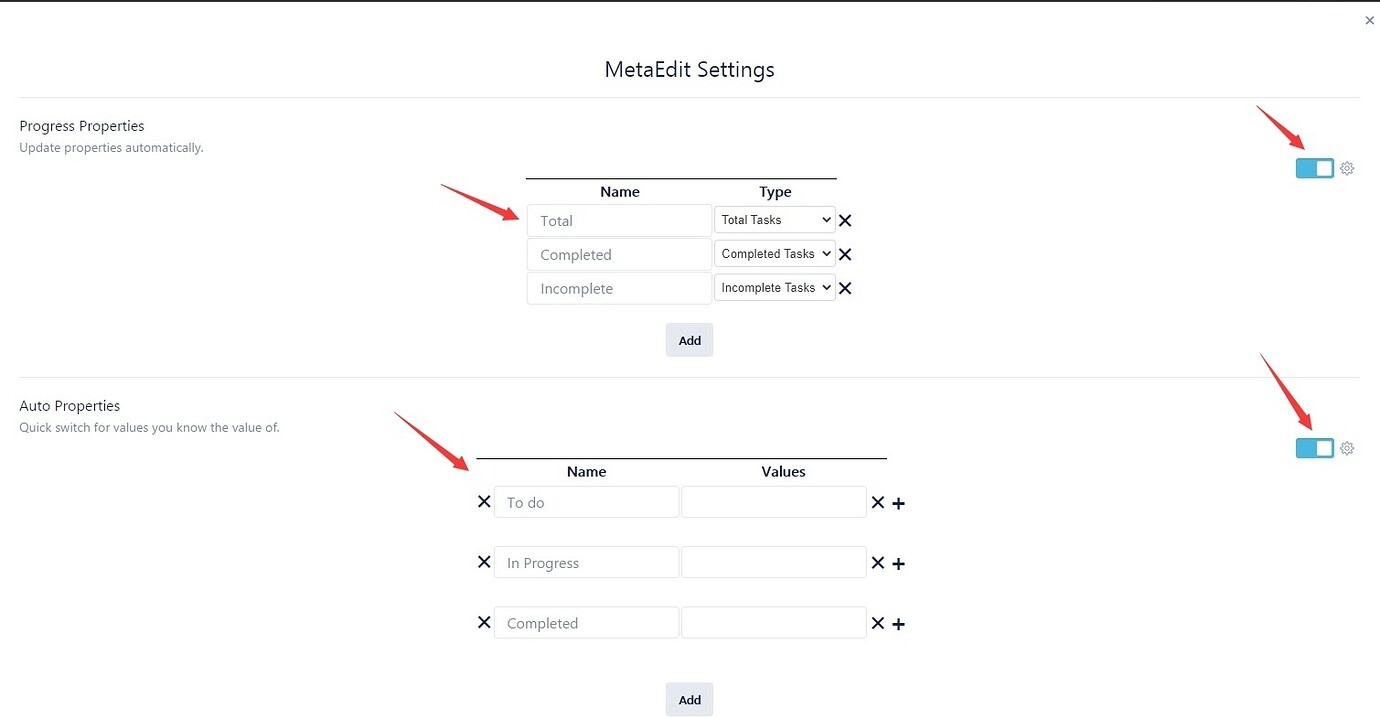Image resolution: width=1380 pixels, height=718 pixels.
Task: Click Add under Progress Properties
Action: (689, 340)
